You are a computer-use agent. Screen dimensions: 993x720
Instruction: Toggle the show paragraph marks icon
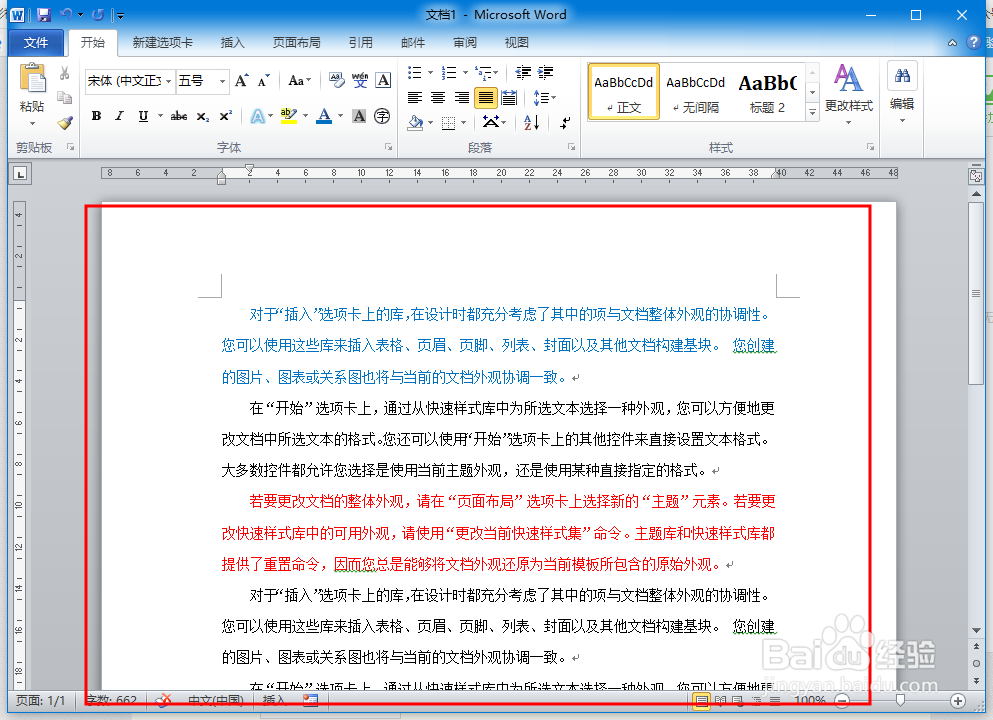563,121
